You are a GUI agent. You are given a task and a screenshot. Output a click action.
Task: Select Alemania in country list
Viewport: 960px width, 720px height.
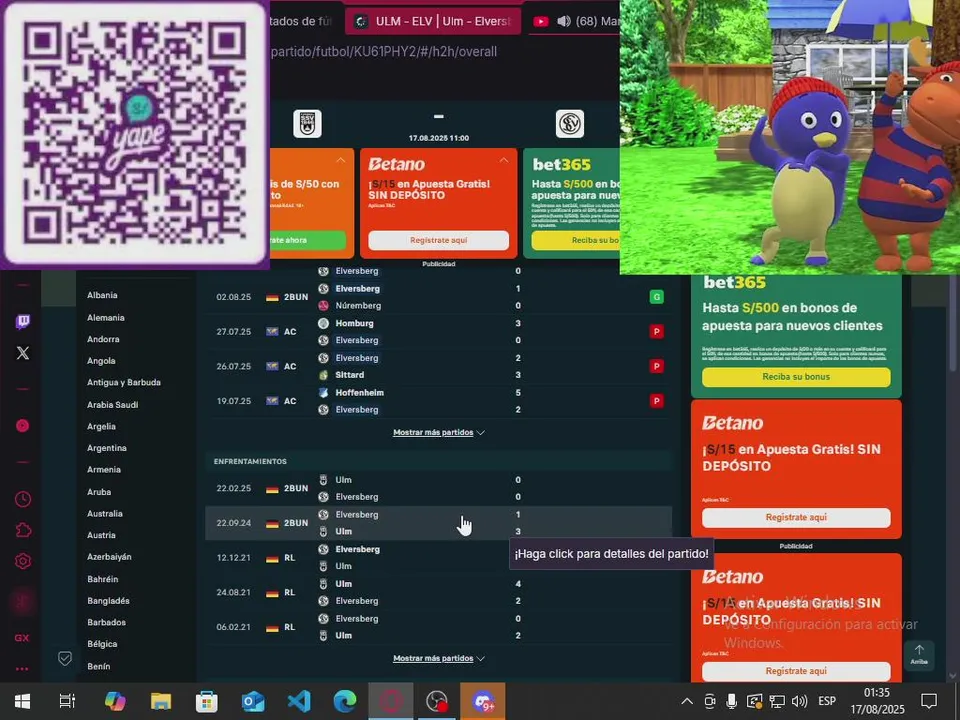105,318
